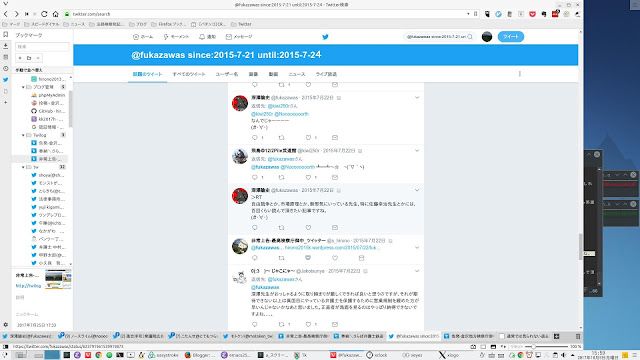Collapse the Twilog bookmark folder
The width and height of the screenshot is (640, 360).
[23, 135]
